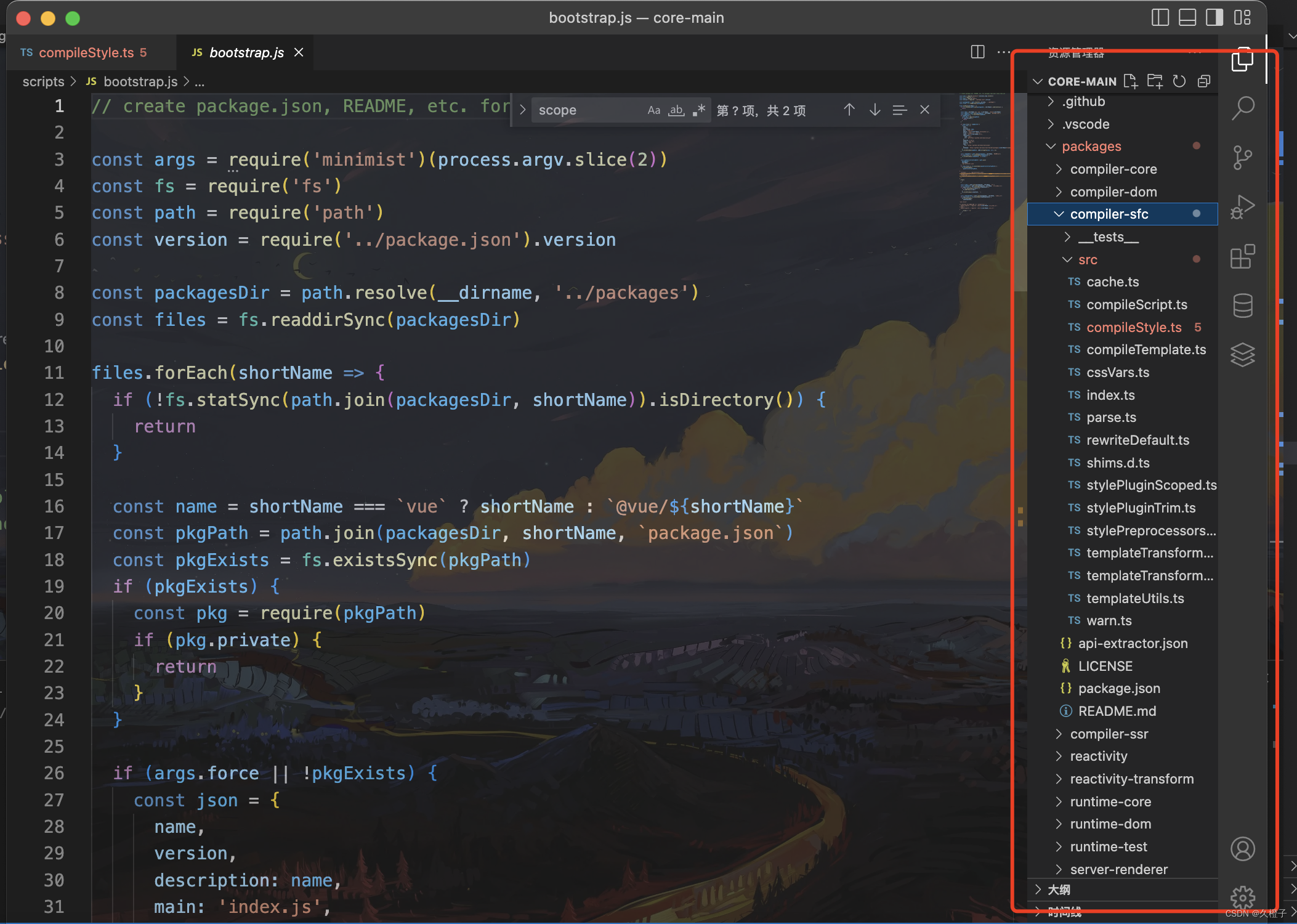The width and height of the screenshot is (1297, 924).
Task: Open the Run and Debug view
Action: [x=1243, y=207]
